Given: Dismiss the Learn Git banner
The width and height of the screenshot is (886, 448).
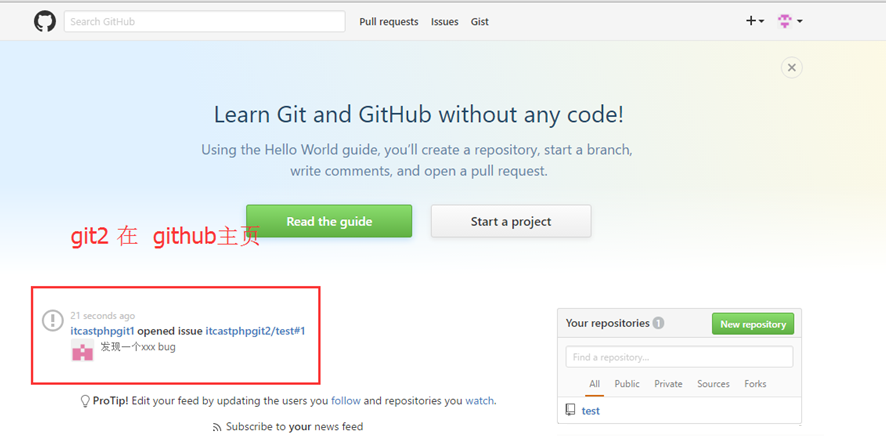Looking at the screenshot, I should 792,68.
